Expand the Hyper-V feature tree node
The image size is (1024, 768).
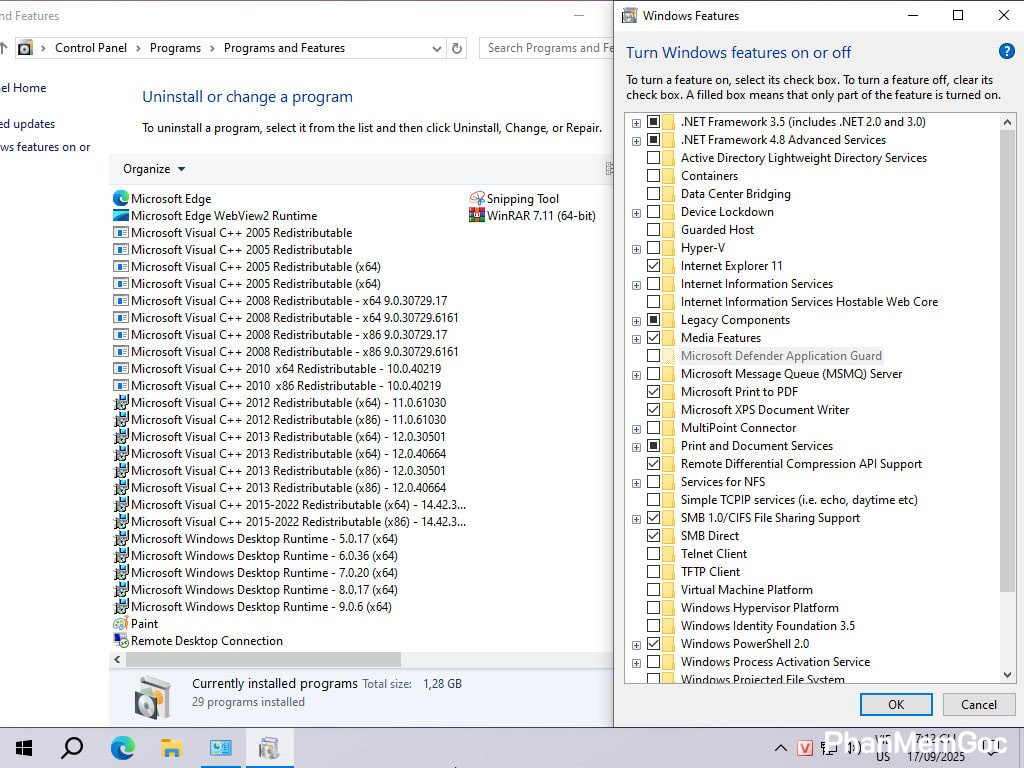point(636,248)
